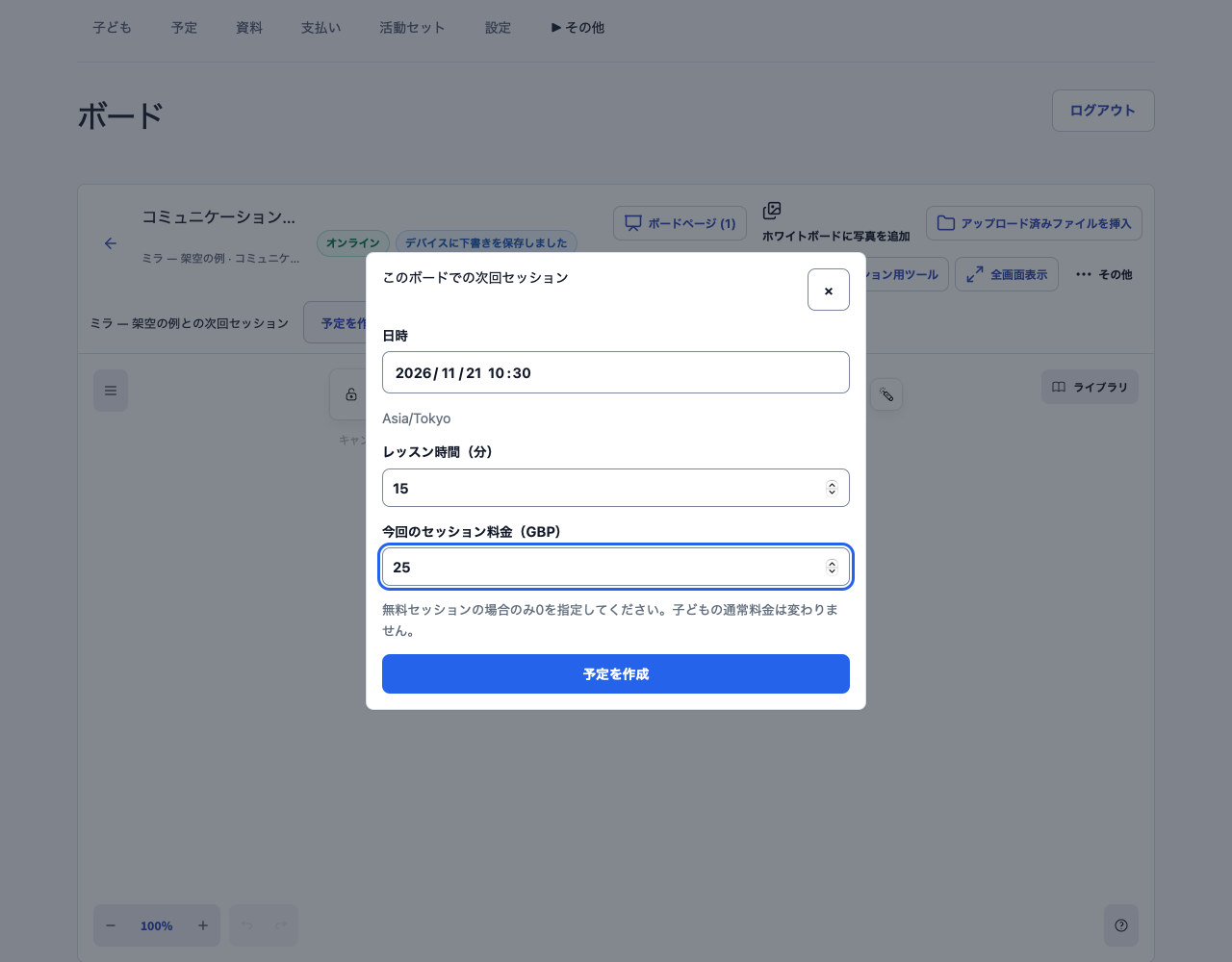
Task: Open the ライブラリ library button
Action: click(x=1090, y=387)
